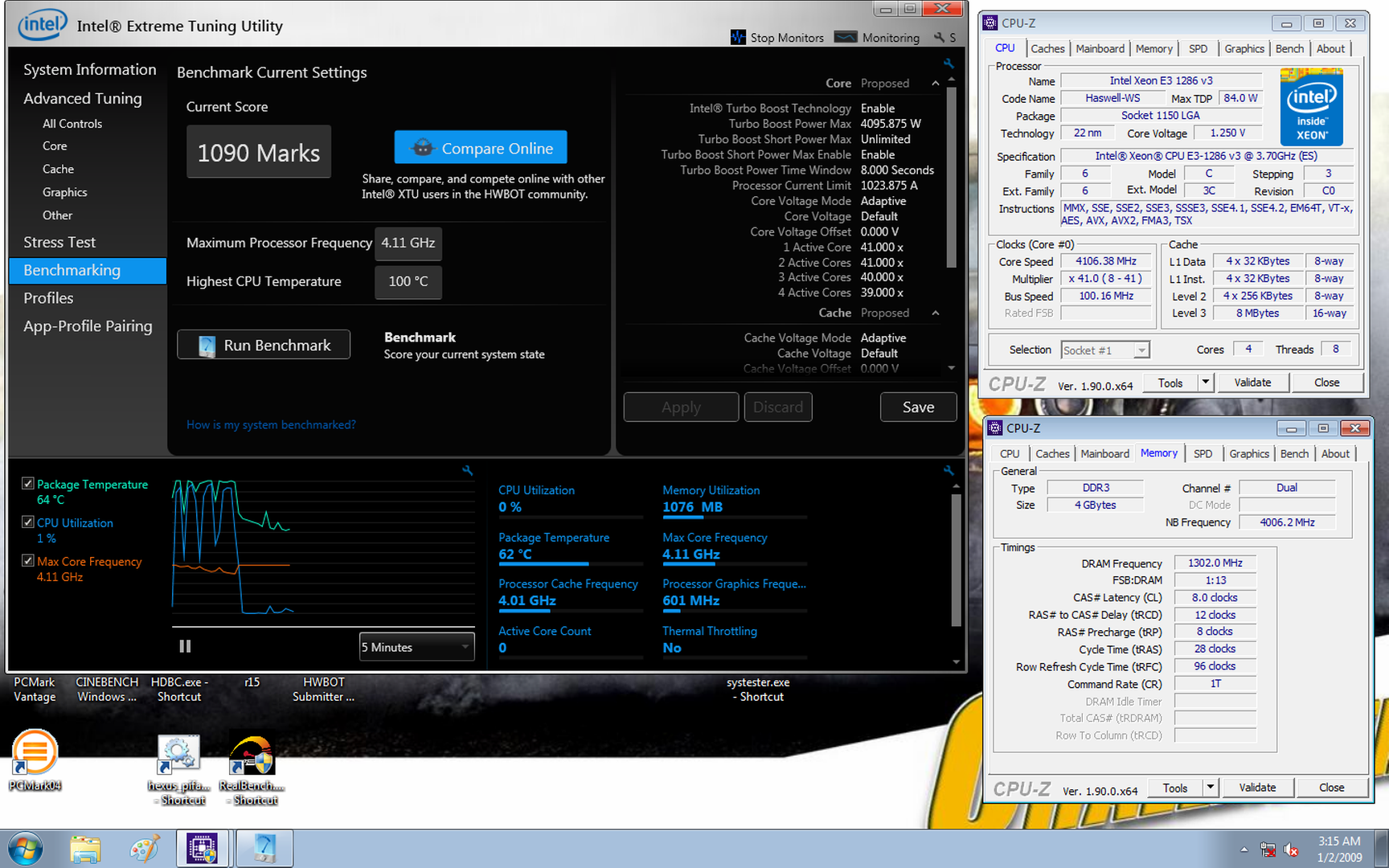Open the Monitoring view icon
This screenshot has width=1389, height=868.
[x=846, y=37]
